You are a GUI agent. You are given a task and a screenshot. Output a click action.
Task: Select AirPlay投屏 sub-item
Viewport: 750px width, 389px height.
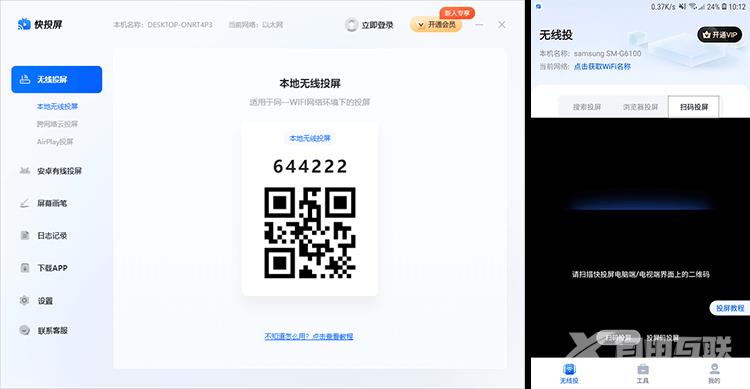click(55, 142)
